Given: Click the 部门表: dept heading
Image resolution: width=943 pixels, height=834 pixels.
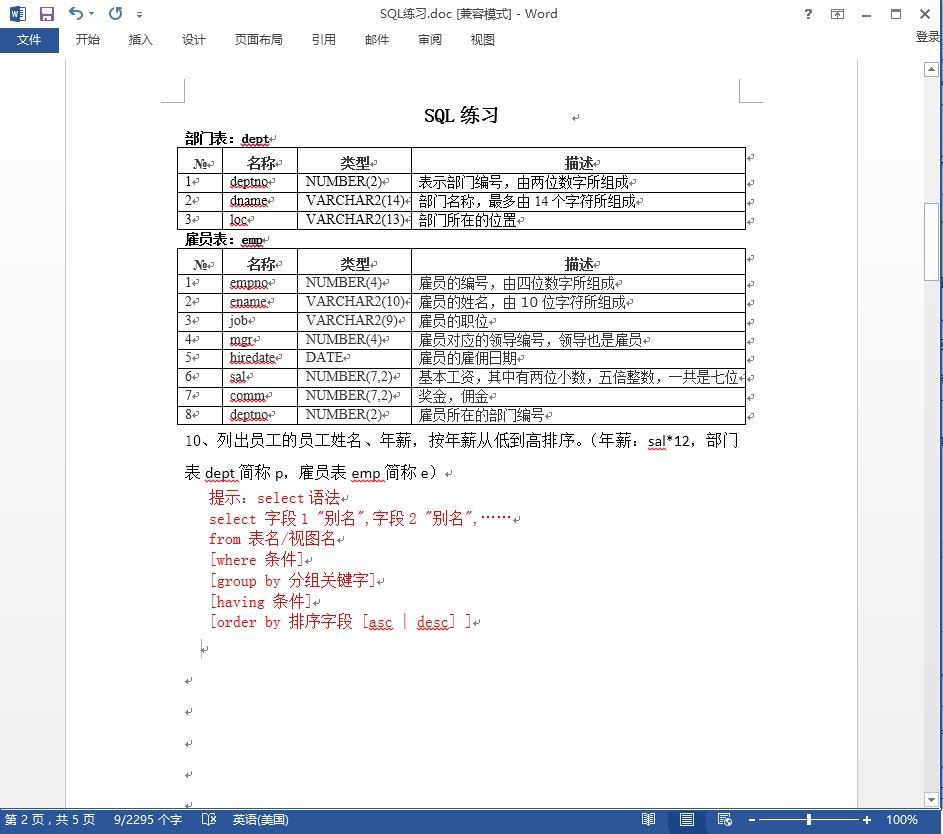Looking at the screenshot, I should [x=227, y=139].
